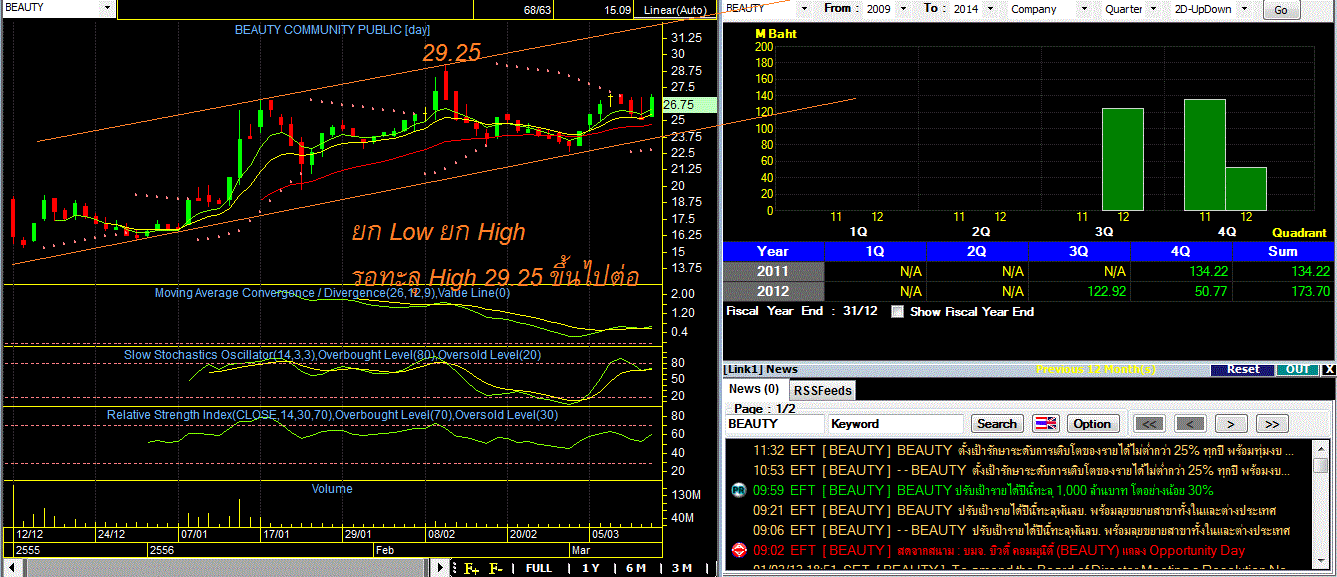Click the 50.77 cell for 4Q 2012
Screen dimensions: 1337x577
click(1181, 291)
